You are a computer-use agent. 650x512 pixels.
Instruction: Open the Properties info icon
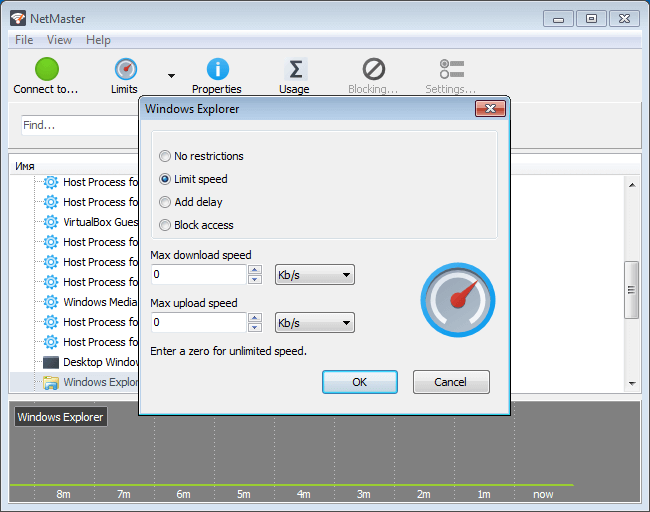[218, 69]
